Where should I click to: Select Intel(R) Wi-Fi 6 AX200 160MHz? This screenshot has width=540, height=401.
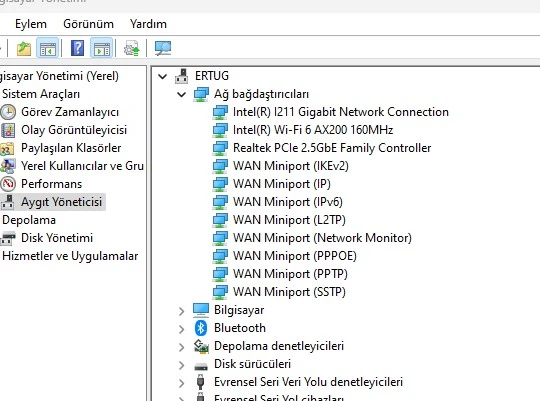pyautogui.click(x=313, y=130)
